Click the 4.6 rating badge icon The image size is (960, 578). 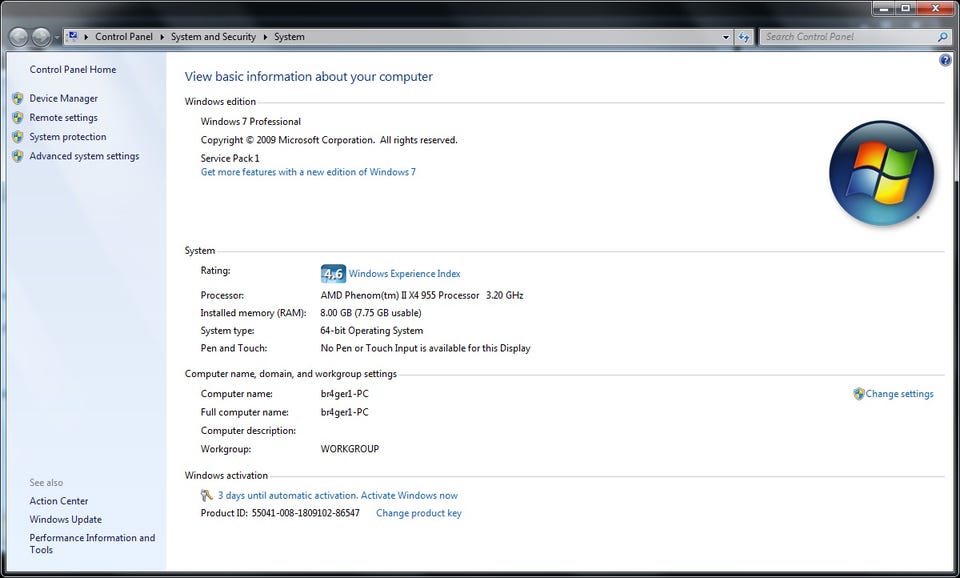pos(333,274)
